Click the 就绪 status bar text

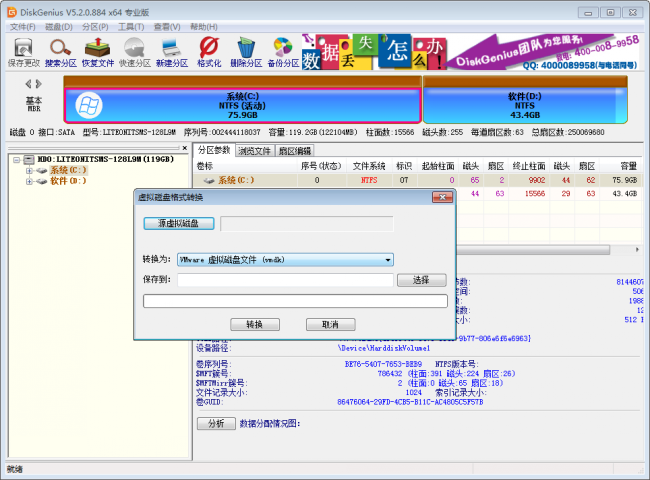click(15, 469)
